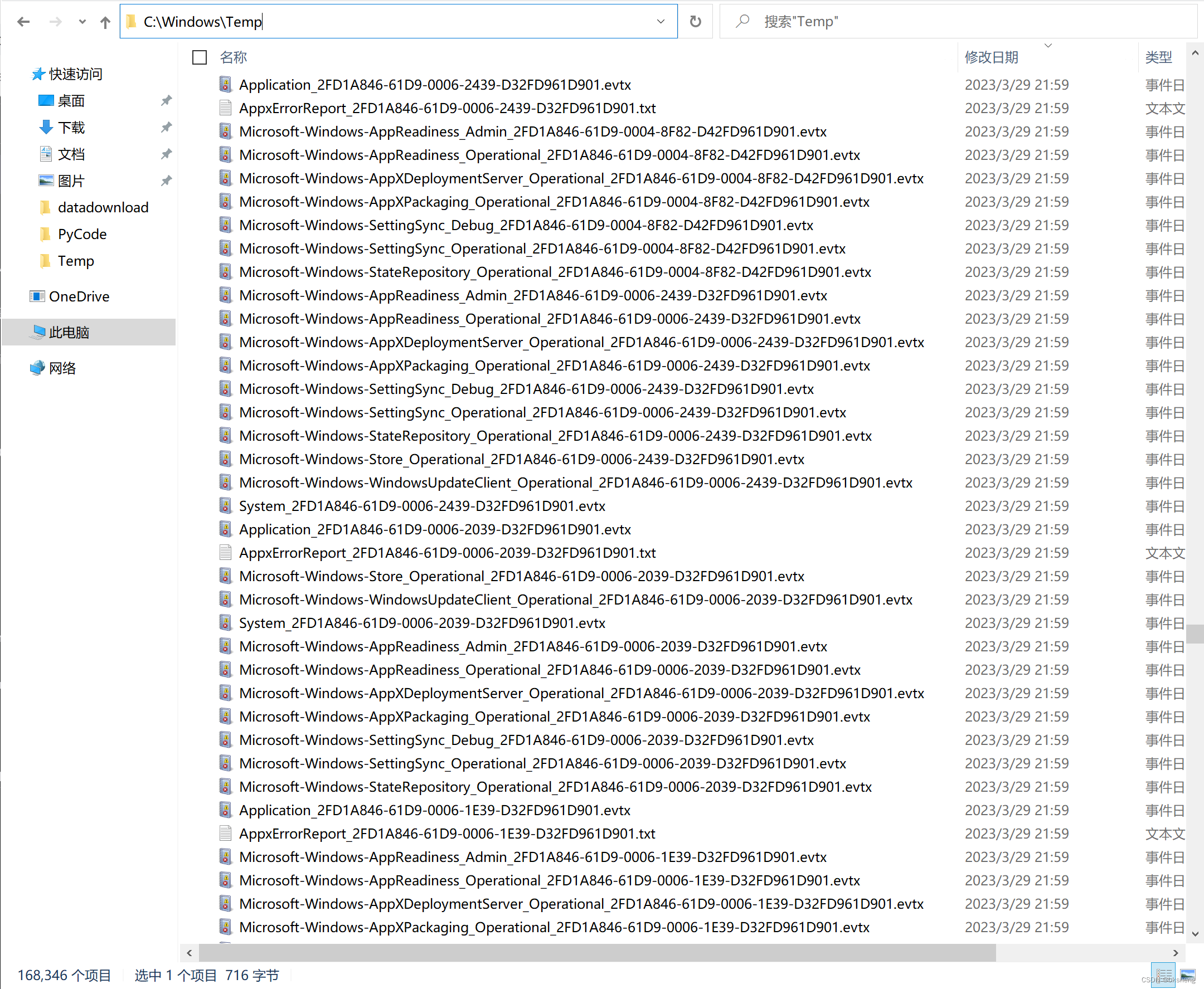
Task: Click the Type (类型) column header
Action: tap(1158, 57)
